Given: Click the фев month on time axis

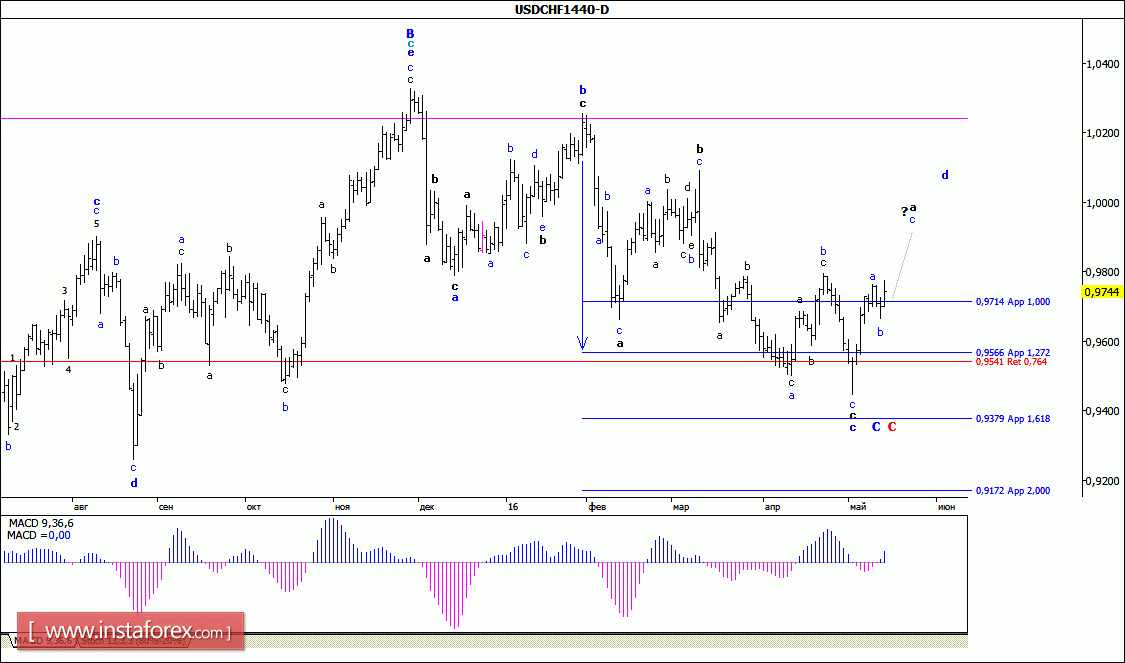Looking at the screenshot, I should [597, 507].
